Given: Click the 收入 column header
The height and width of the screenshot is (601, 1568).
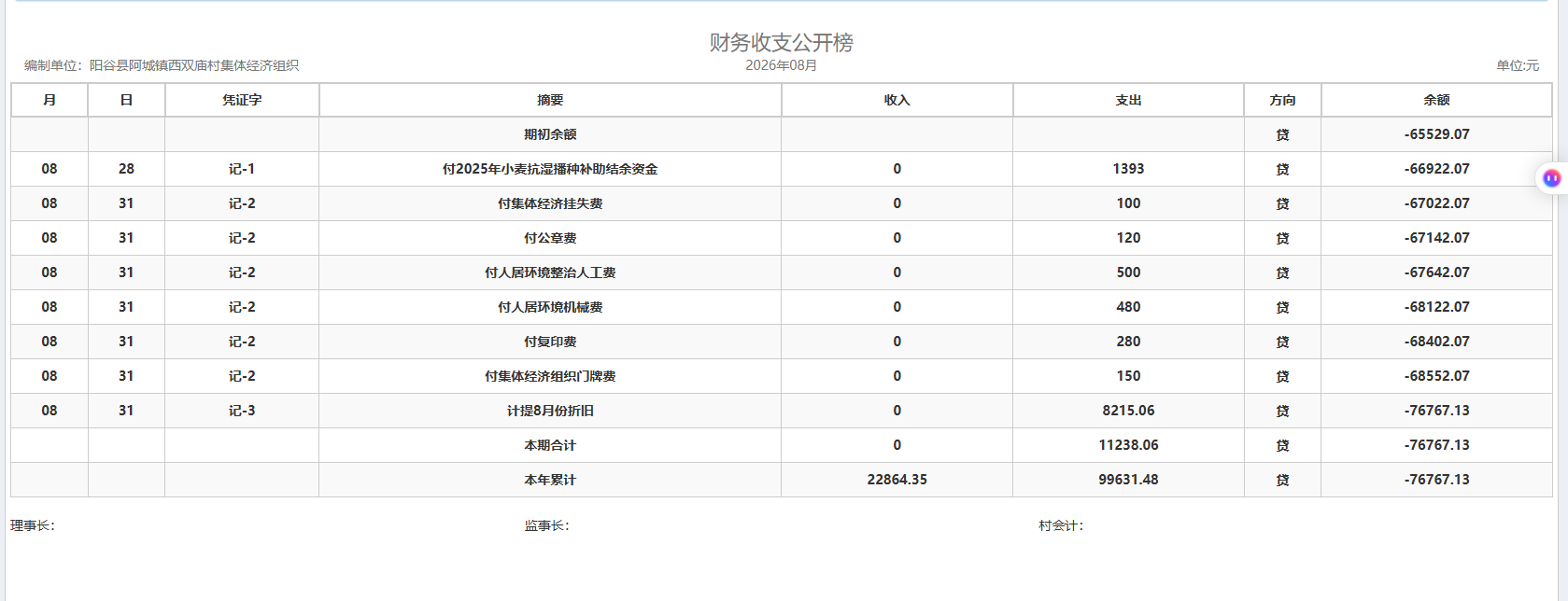Looking at the screenshot, I should [x=897, y=100].
